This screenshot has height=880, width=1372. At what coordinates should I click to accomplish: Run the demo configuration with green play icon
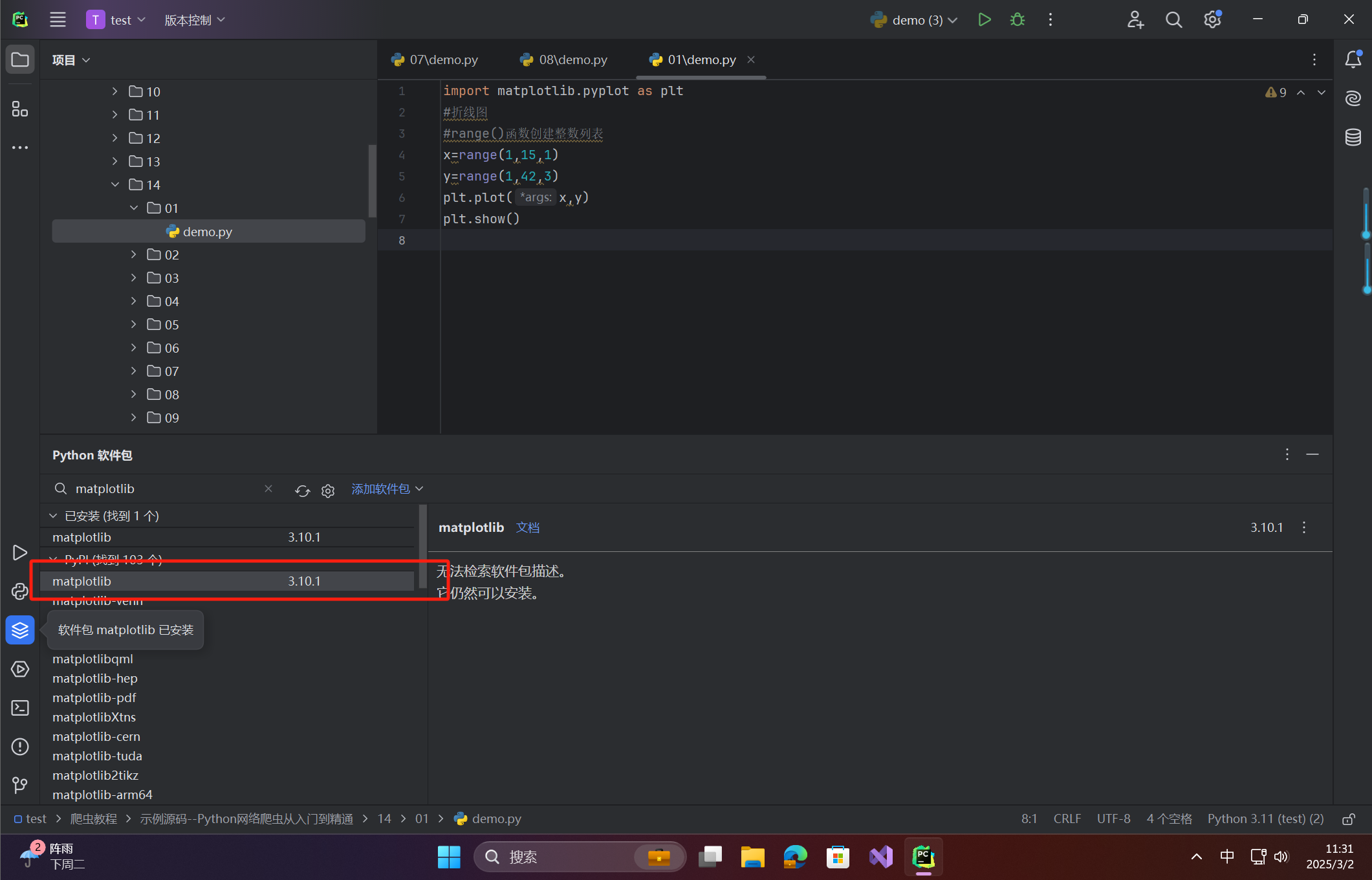984,20
